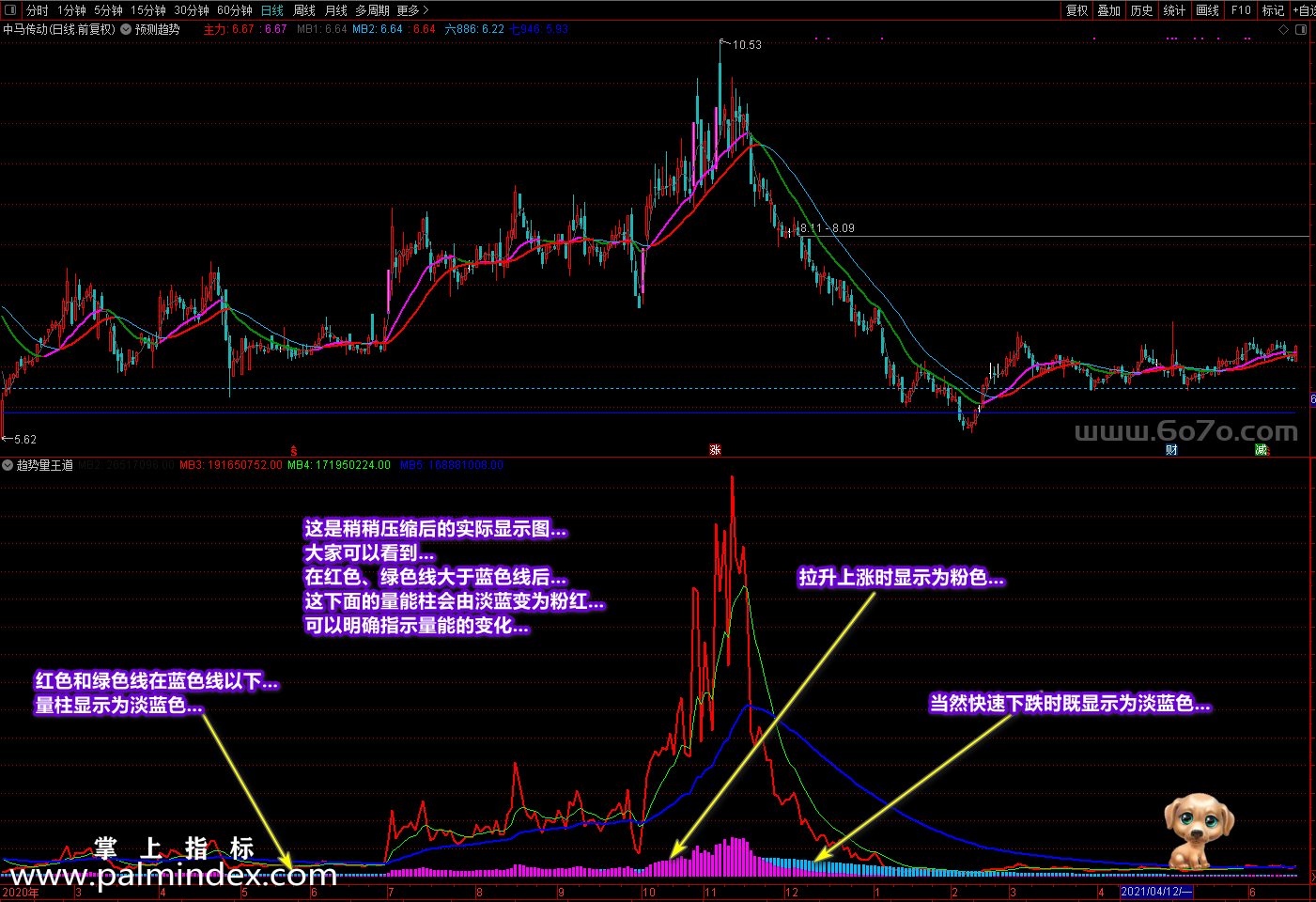Toggle the left side panel icon

tap(10, 10)
